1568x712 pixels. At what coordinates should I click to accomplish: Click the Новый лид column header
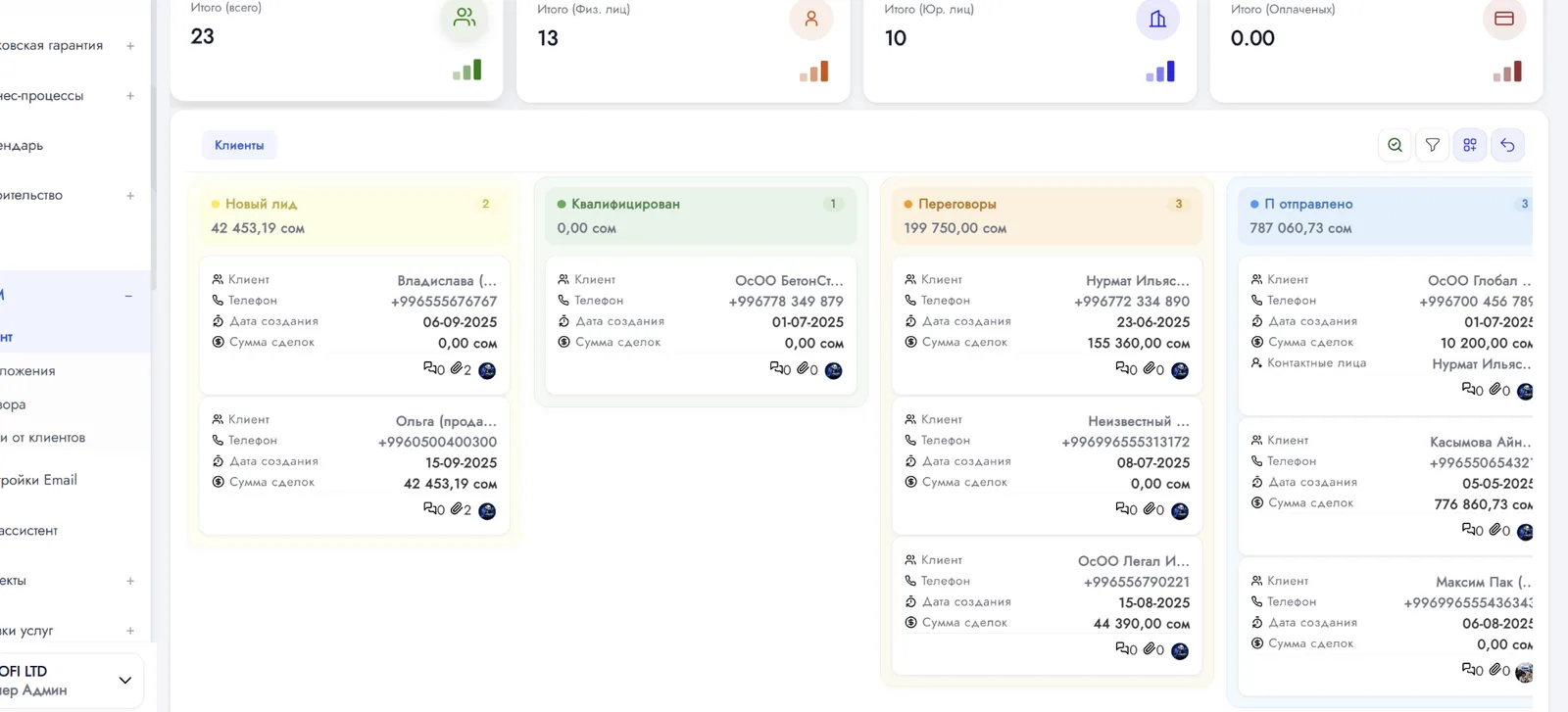tap(354, 215)
